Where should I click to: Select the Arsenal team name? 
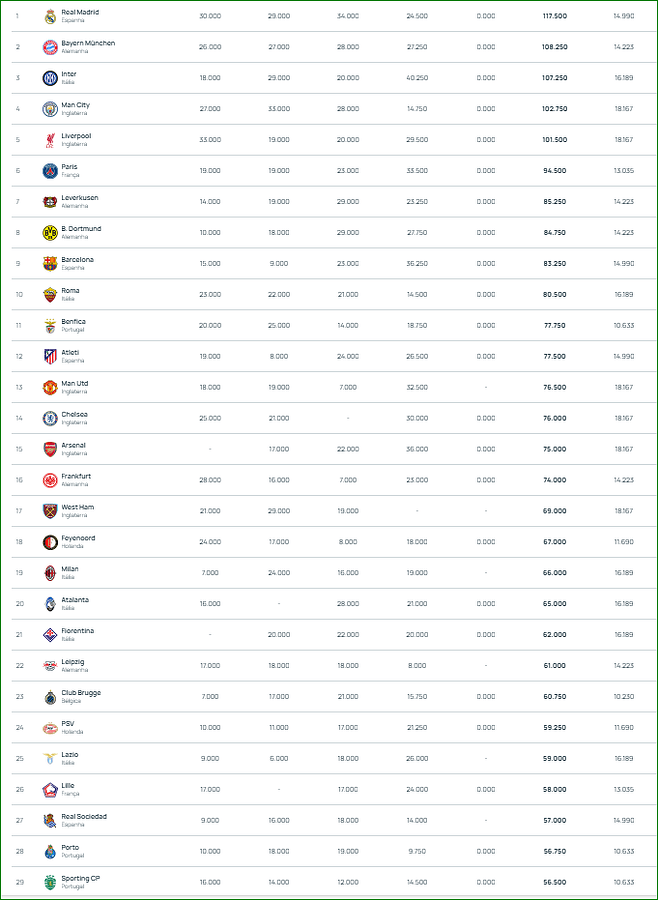73,445
